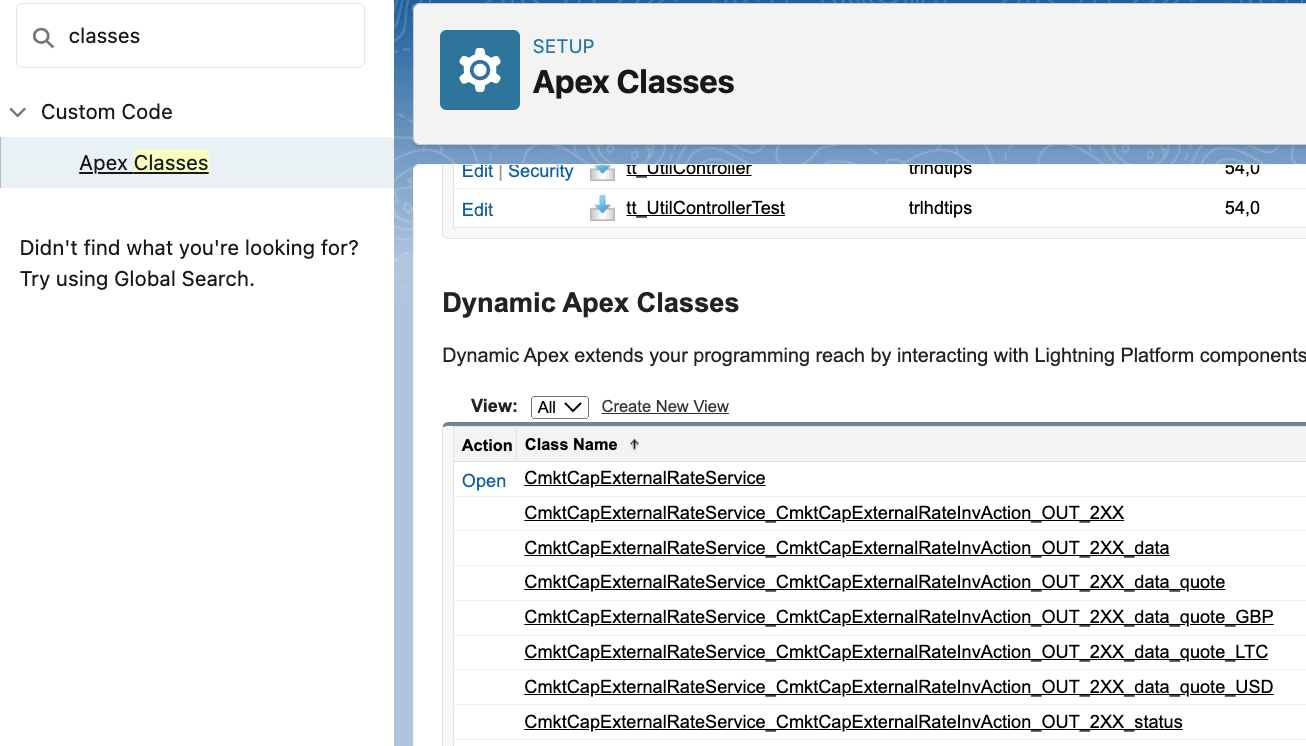Viewport: 1306px width, 746px height.
Task: Open the CmktCapExternalRateService class link
Action: [645, 478]
